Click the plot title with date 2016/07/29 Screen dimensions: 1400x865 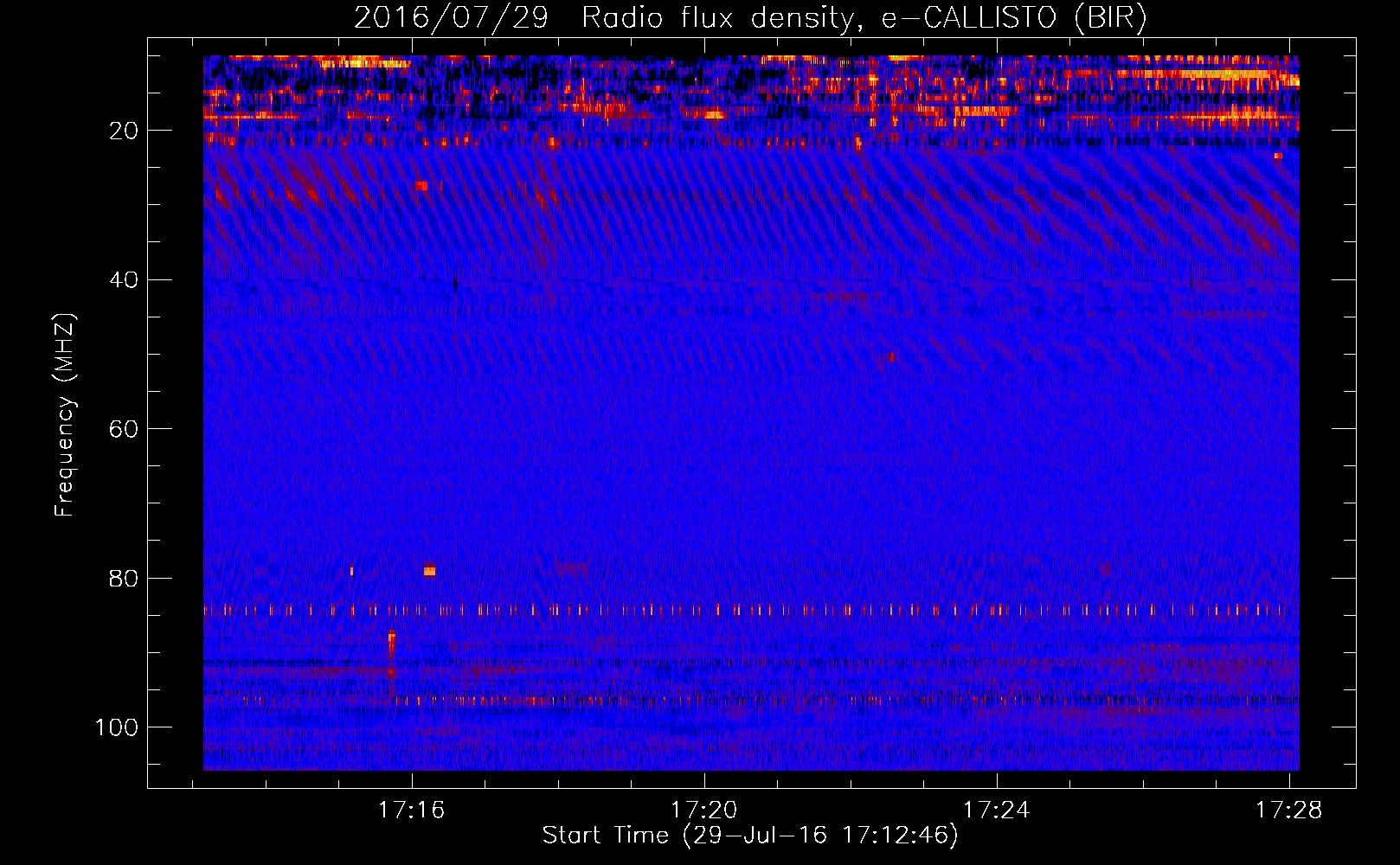click(750, 18)
